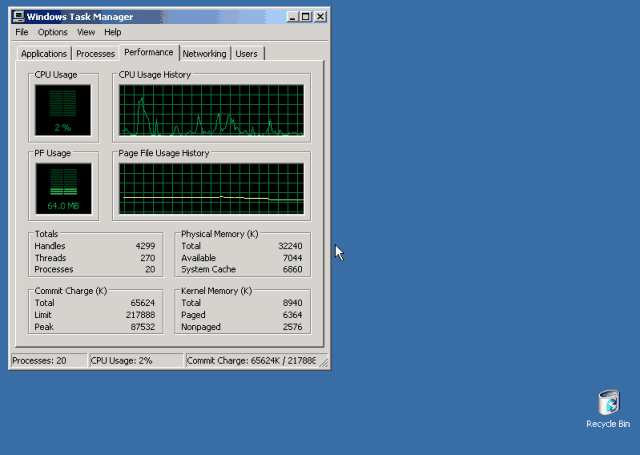Click the Windows Task Manager title text

pyautogui.click(x=80, y=17)
